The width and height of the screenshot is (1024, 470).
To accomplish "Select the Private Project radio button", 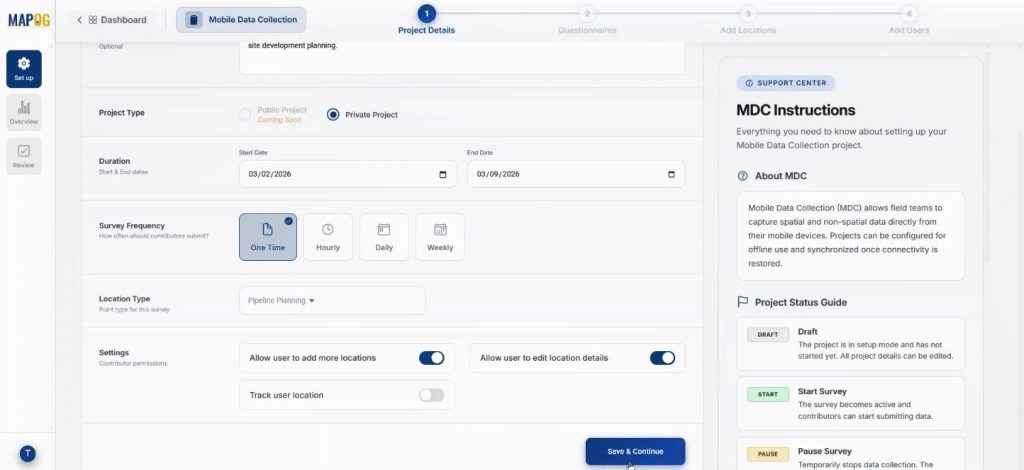I will tap(333, 114).
